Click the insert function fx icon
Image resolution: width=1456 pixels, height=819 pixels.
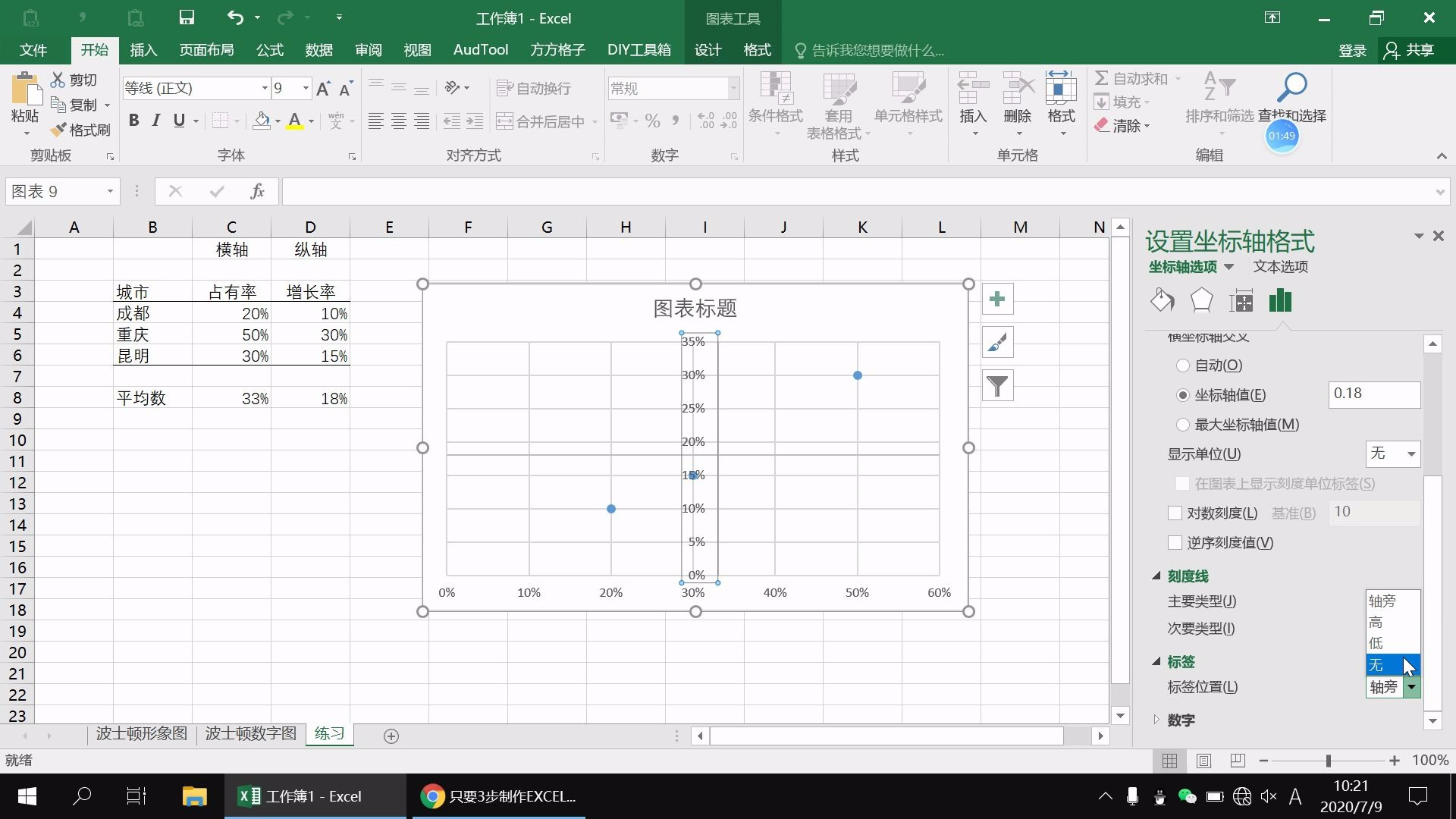[x=257, y=191]
